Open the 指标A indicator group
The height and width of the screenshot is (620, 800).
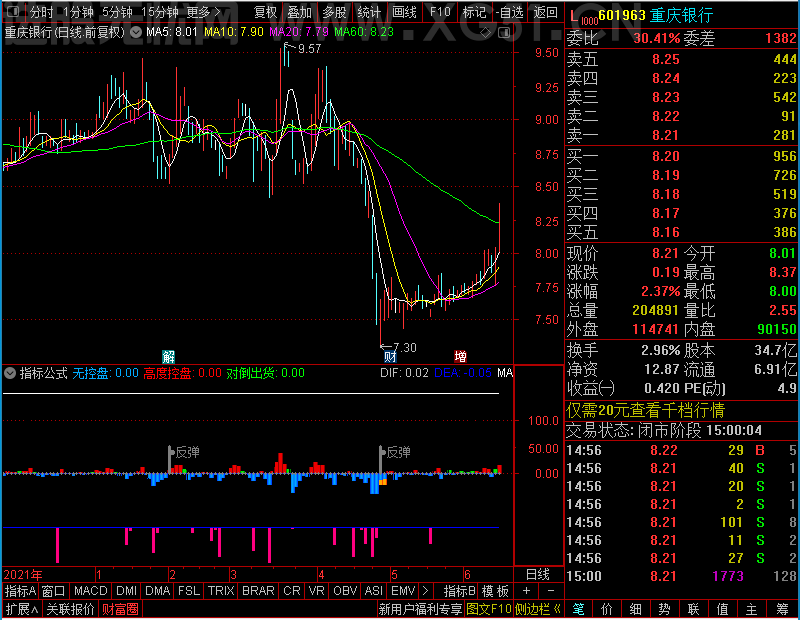(20, 591)
